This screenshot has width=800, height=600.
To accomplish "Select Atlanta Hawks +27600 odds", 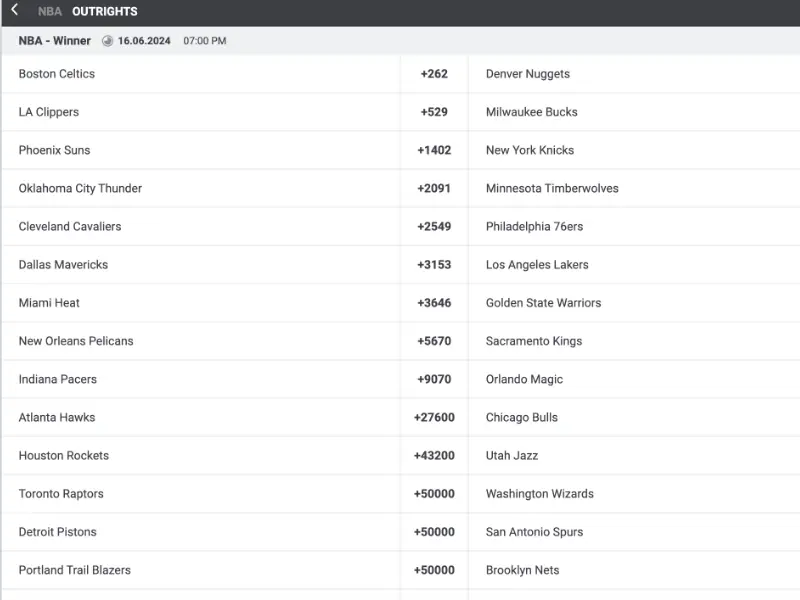I will (434, 417).
